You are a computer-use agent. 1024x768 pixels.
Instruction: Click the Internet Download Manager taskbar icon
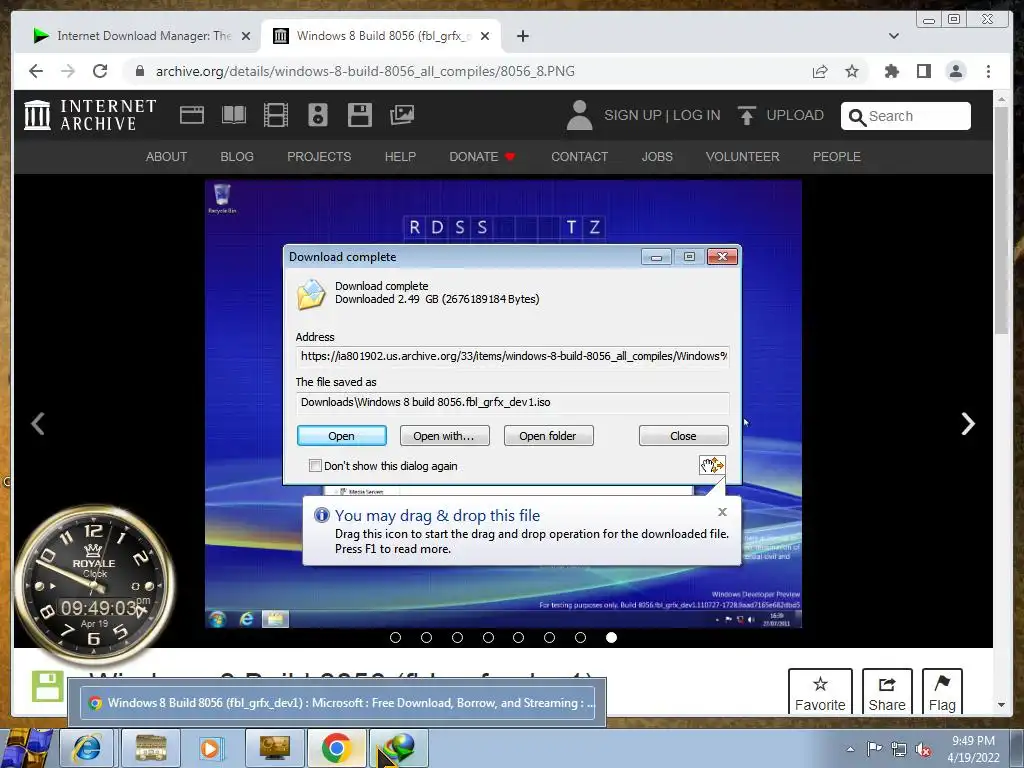[399, 748]
